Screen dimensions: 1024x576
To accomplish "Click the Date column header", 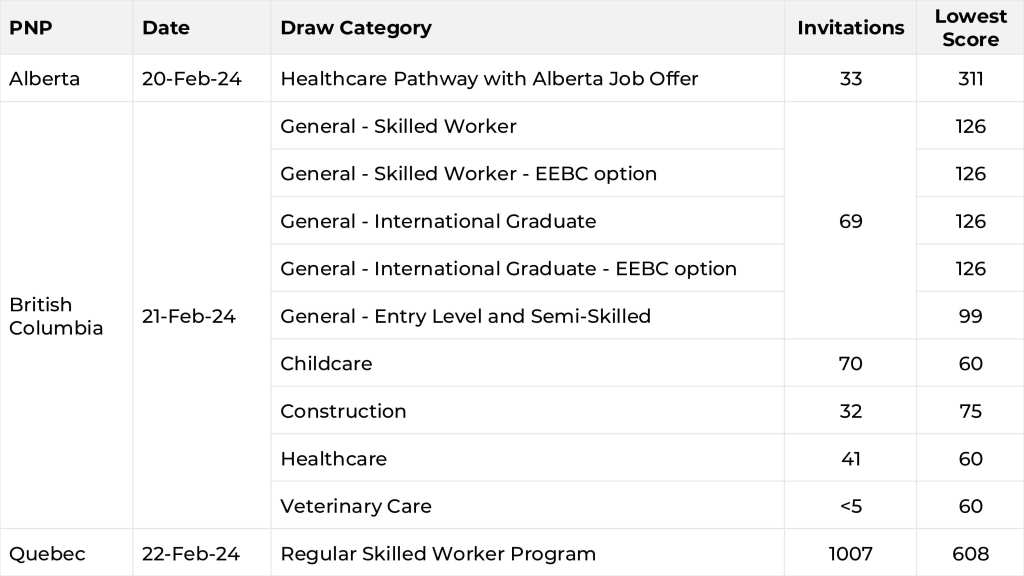I will pos(166,28).
